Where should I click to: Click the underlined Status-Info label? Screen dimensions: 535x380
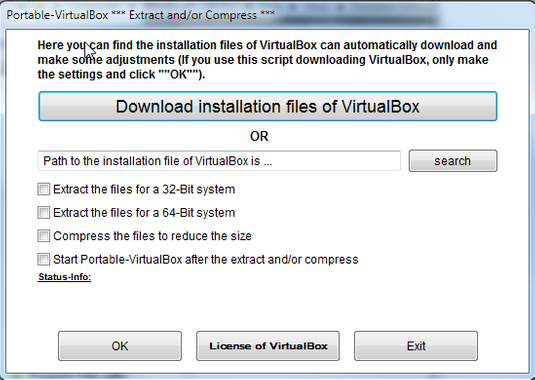pos(64,277)
